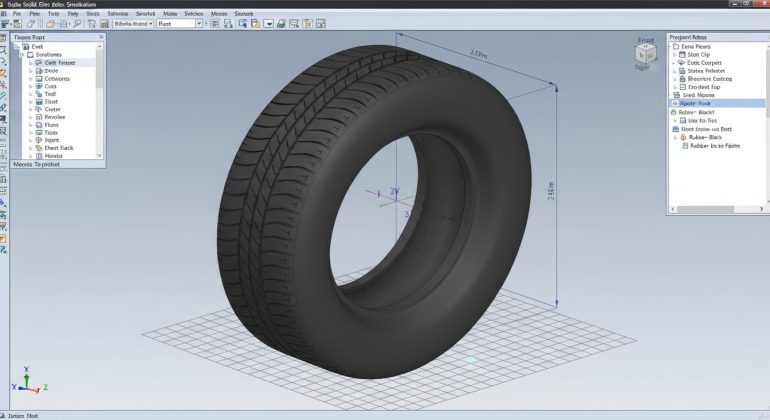Click the Cieter feature icon in tree
Image resolution: width=770 pixels, height=420 pixels.
pos(38,110)
